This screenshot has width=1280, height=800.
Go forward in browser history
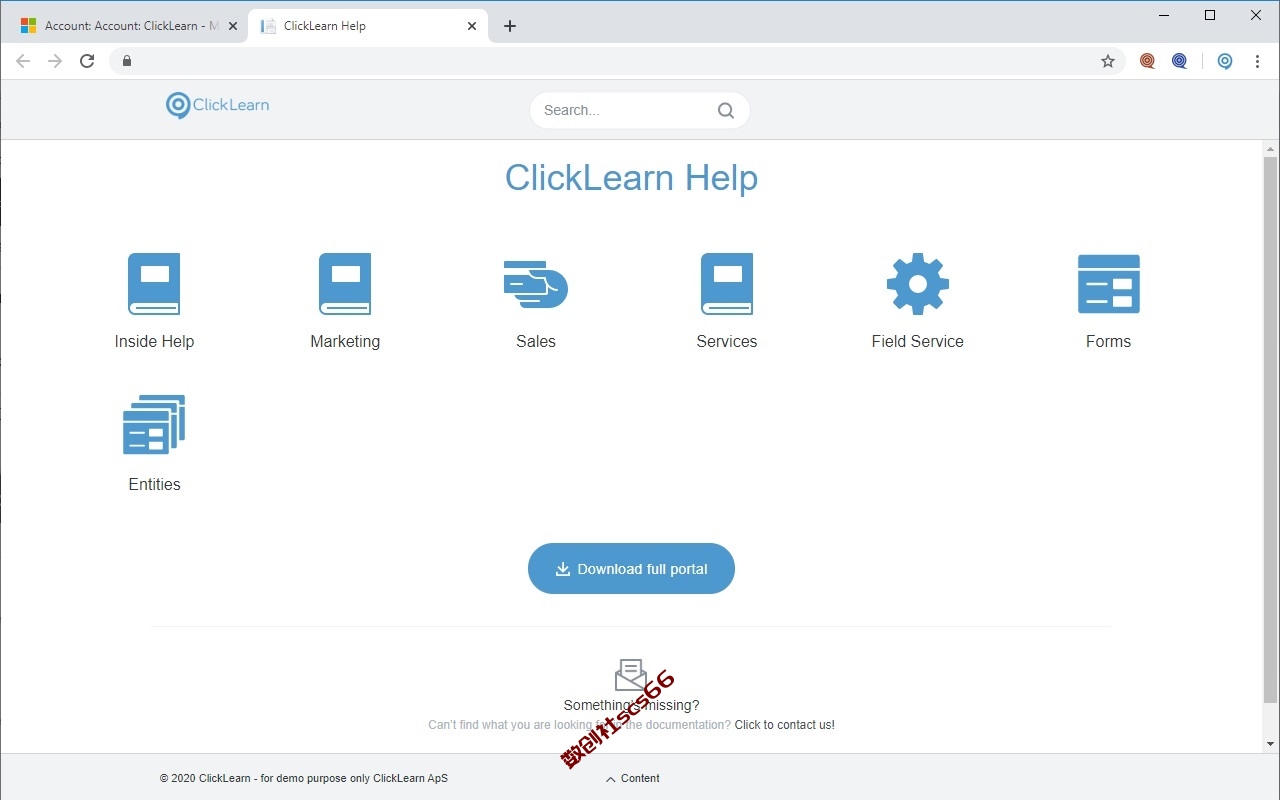tap(55, 61)
